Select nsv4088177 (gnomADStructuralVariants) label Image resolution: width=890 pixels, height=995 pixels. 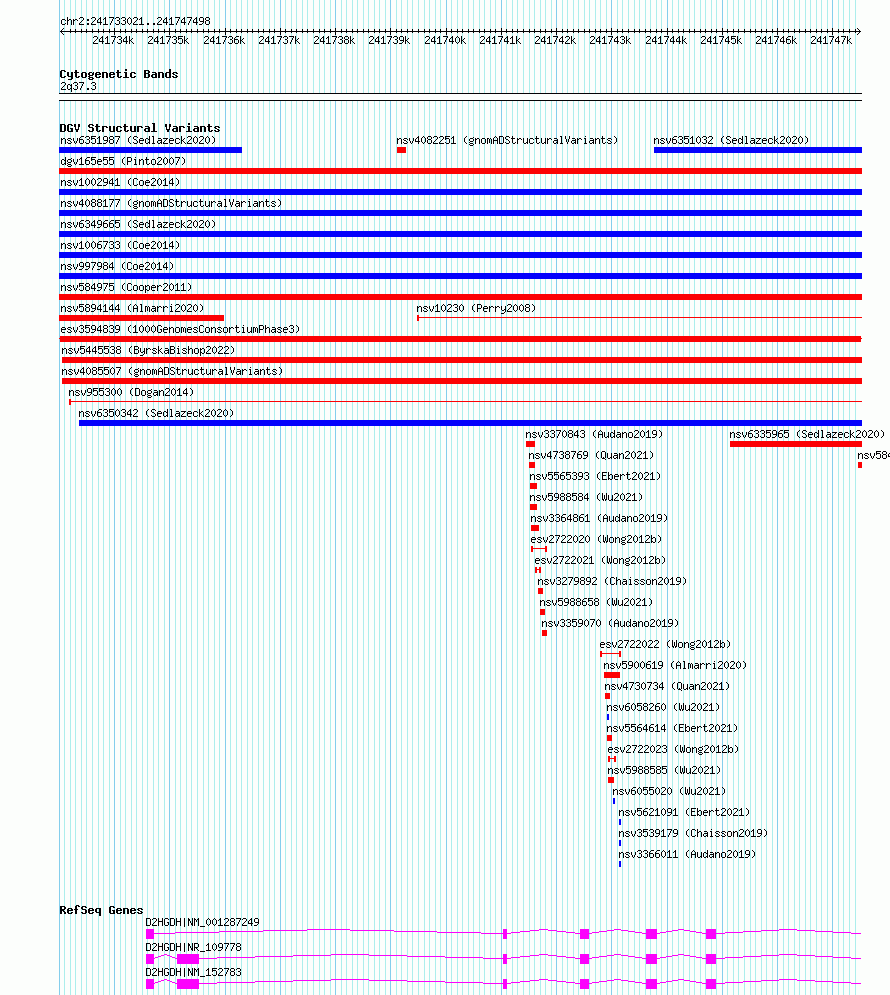171,203
